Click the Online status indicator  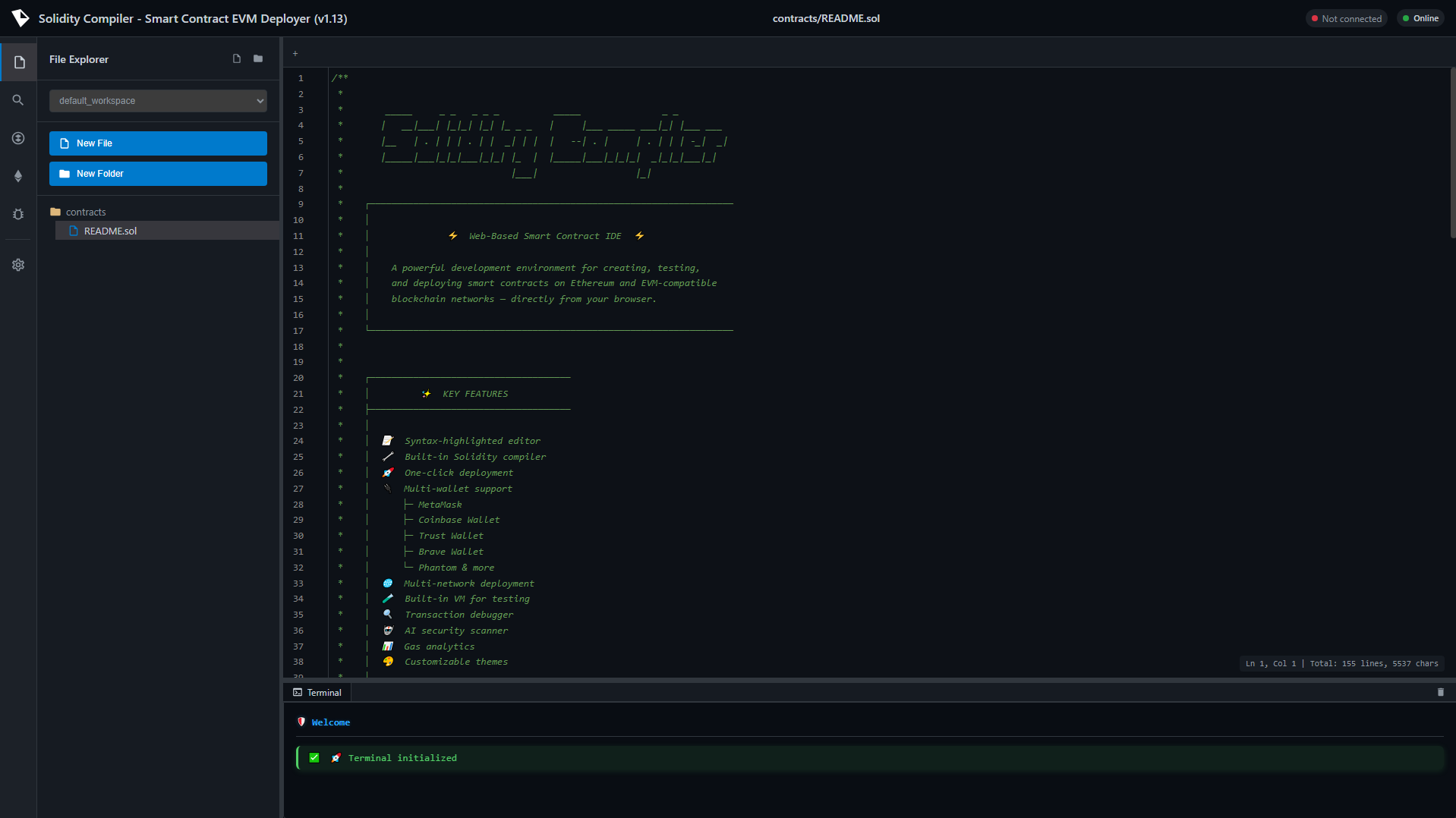click(x=1420, y=18)
